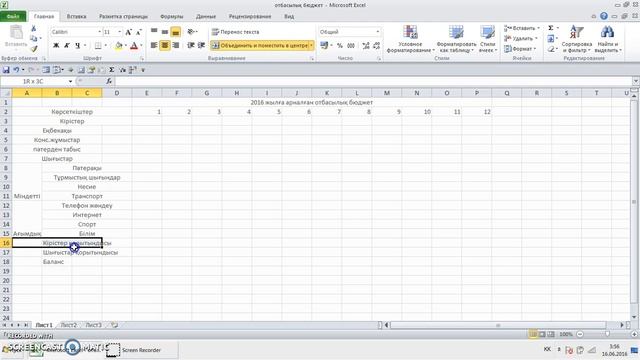Click the Fill down icon in editing group
This screenshot has width=640, height=360.
pyautogui.click(x=551, y=38)
